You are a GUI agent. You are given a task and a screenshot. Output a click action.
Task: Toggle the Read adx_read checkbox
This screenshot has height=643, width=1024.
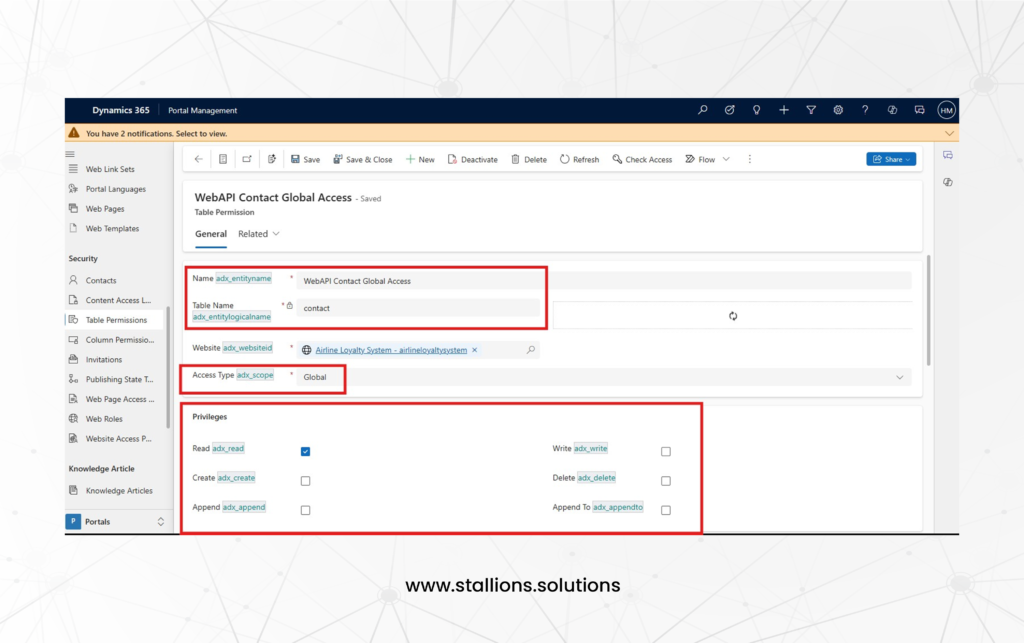306,451
